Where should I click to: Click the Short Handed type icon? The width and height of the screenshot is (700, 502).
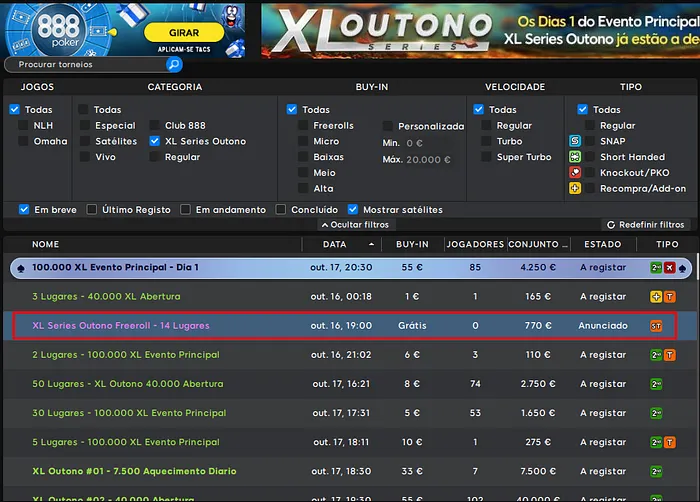coord(575,157)
